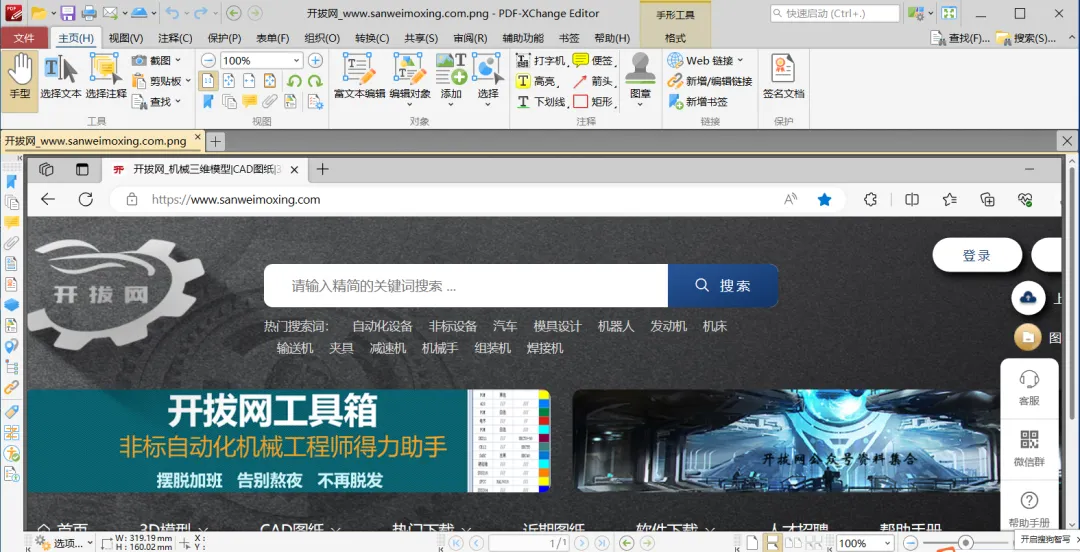Viewport: 1080px width, 552px height.
Task: Toggle Actual Size view button in ribbon
Action: [207, 81]
